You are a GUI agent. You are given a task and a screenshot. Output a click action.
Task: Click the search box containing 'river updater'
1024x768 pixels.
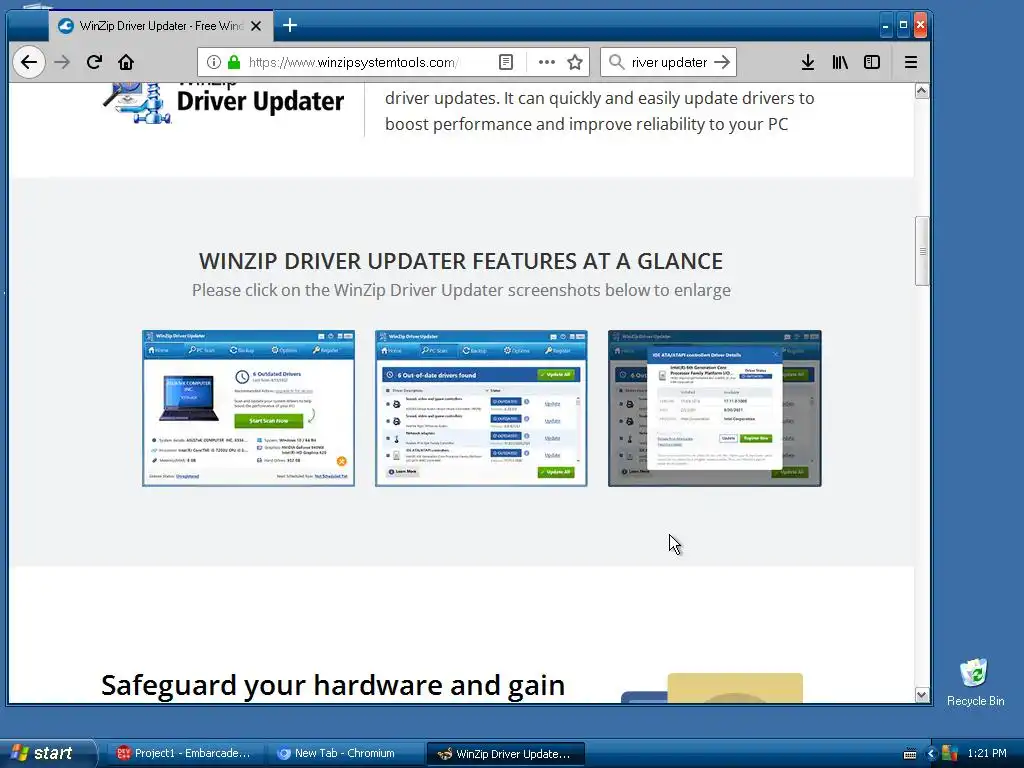coord(669,62)
